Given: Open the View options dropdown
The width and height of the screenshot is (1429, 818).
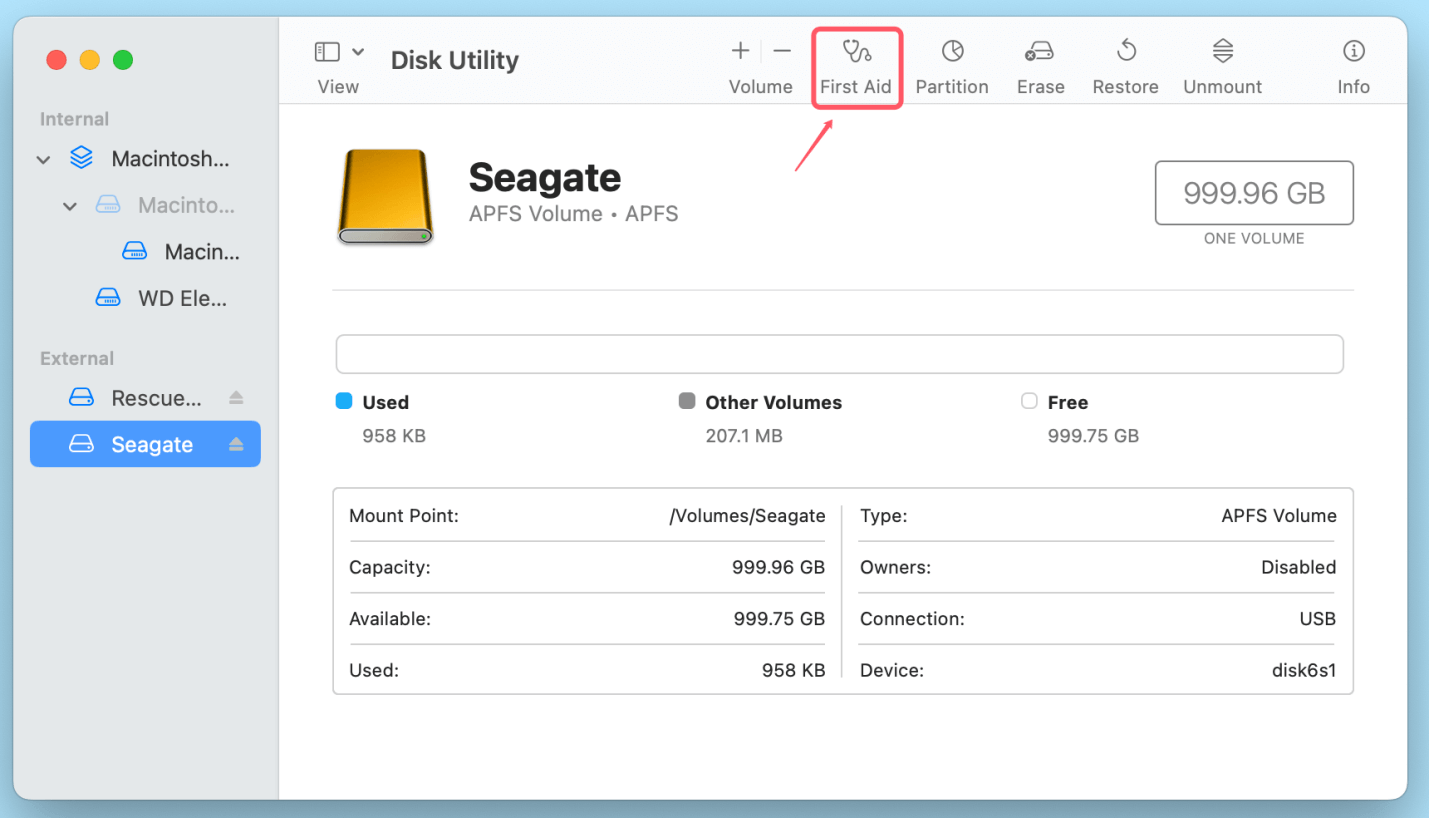Looking at the screenshot, I should (357, 50).
